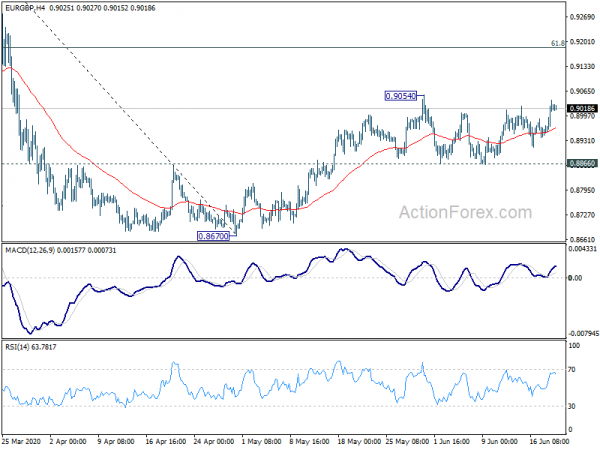Screen dimensions: 600x450
Task: Click the dotted level price tag 0.88660
Action: [x=582, y=163]
